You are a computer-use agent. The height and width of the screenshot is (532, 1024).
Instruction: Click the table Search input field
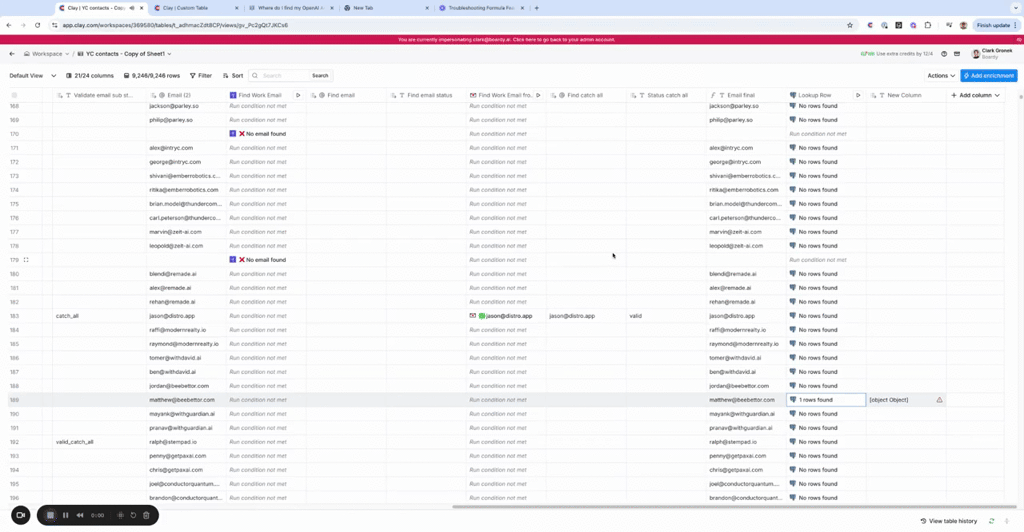point(282,75)
